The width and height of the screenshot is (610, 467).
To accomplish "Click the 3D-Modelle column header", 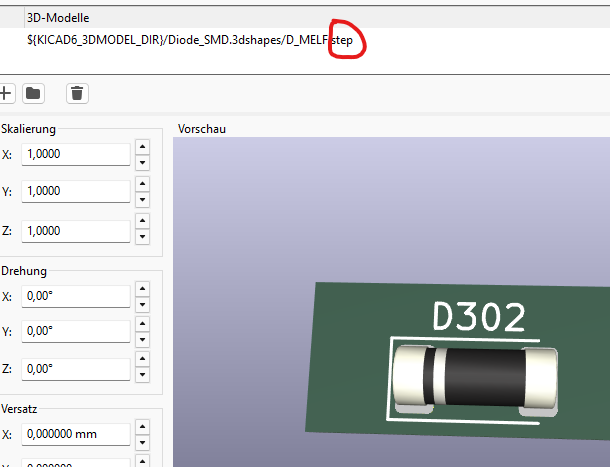I will pos(60,17).
